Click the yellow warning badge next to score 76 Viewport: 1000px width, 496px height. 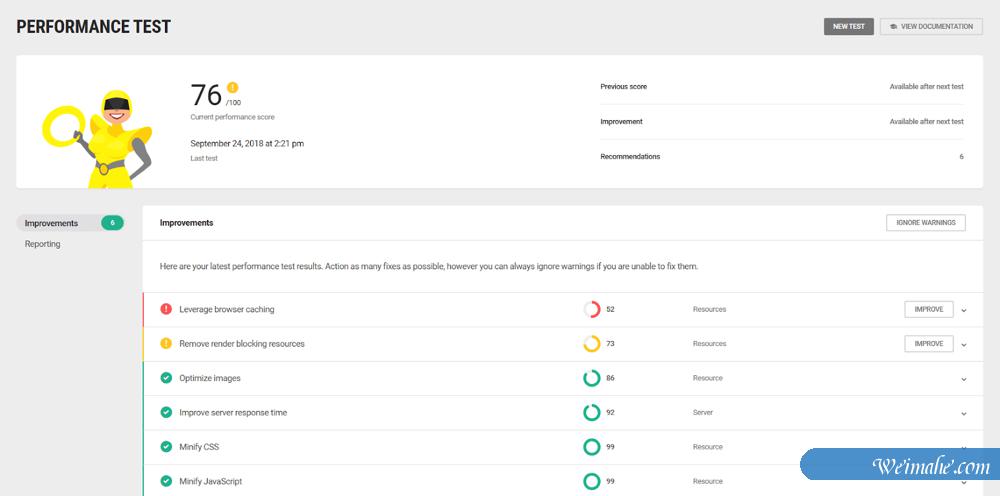[233, 87]
